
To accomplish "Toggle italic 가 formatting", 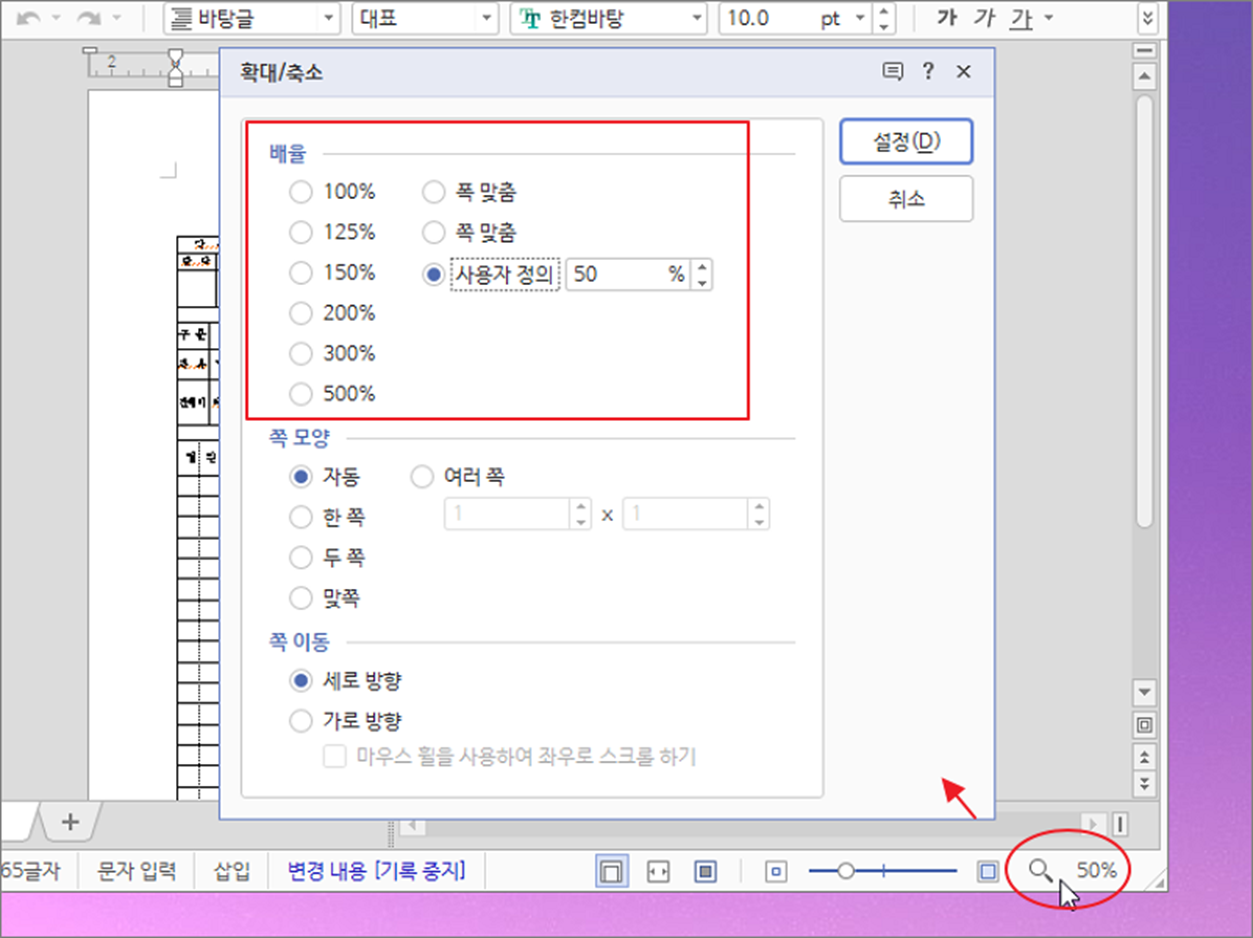I will point(985,18).
